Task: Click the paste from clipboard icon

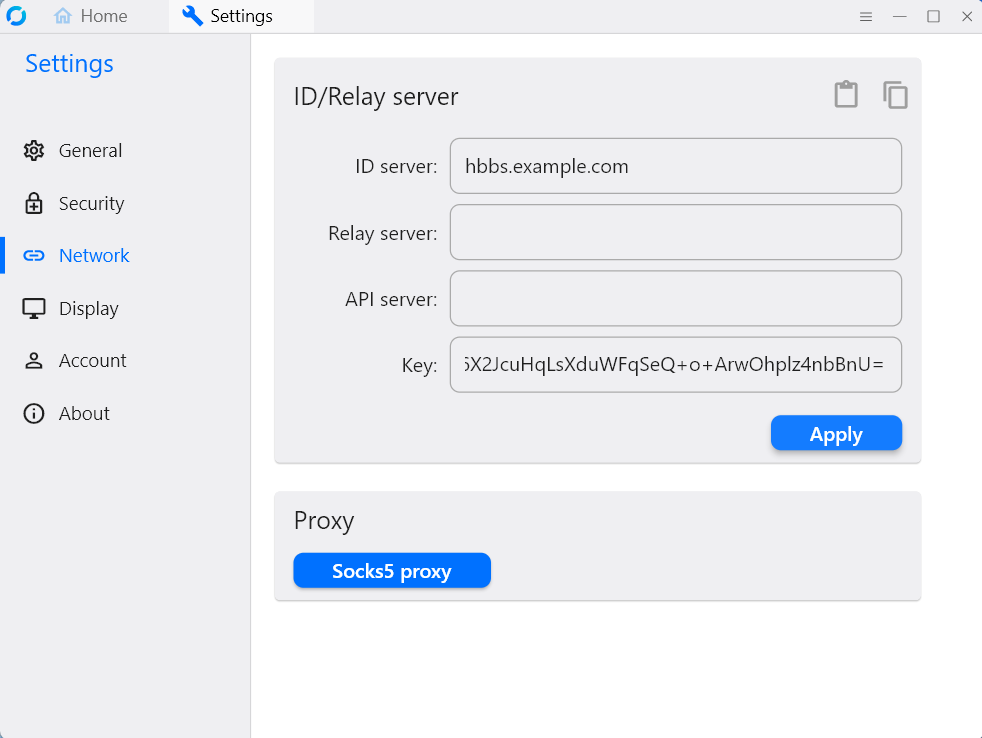Action: [846, 95]
